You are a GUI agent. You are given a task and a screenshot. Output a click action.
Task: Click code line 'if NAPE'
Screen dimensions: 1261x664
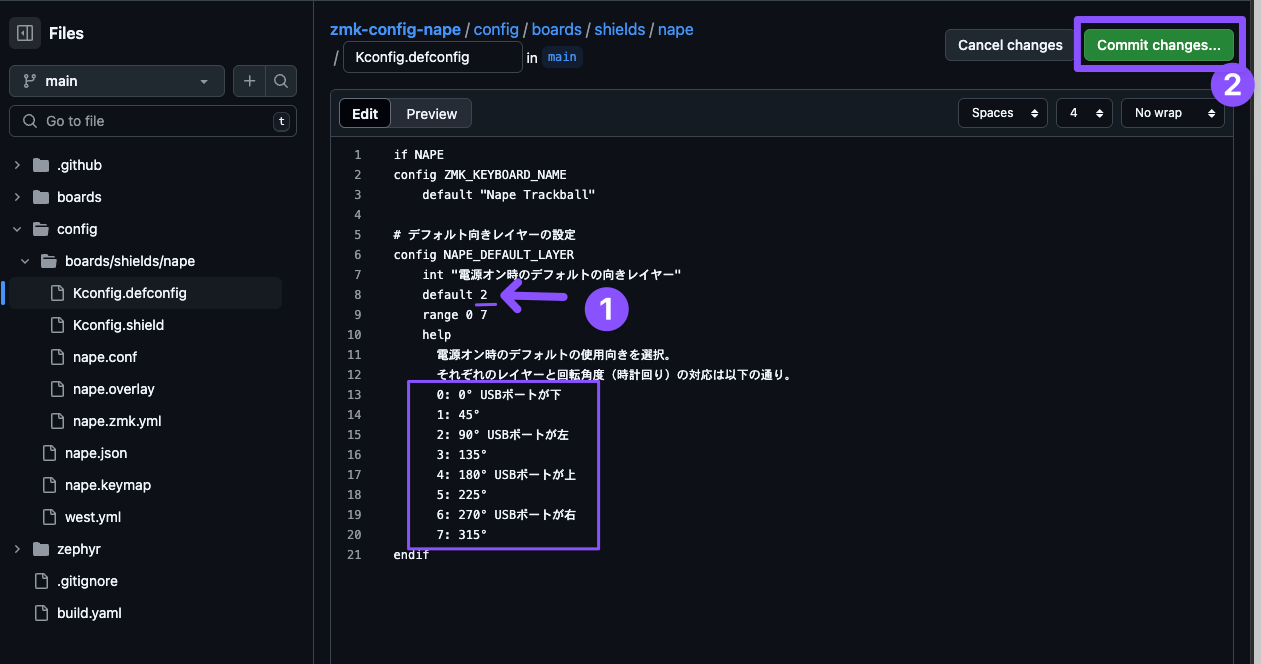point(419,154)
